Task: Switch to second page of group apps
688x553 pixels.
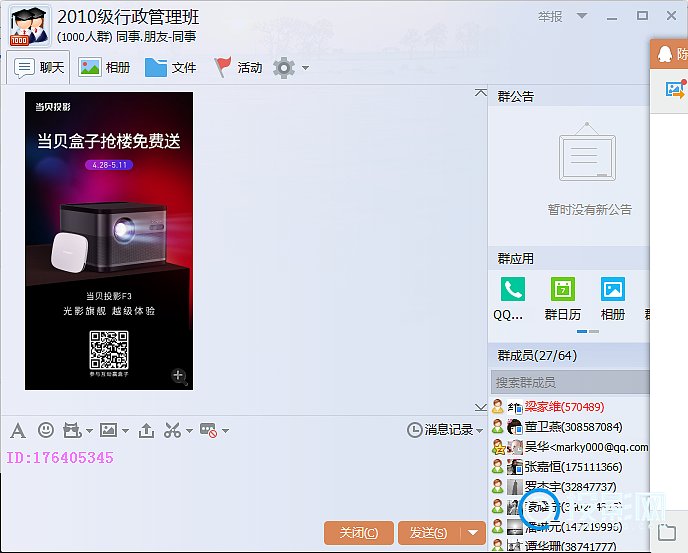Action: coord(594,331)
